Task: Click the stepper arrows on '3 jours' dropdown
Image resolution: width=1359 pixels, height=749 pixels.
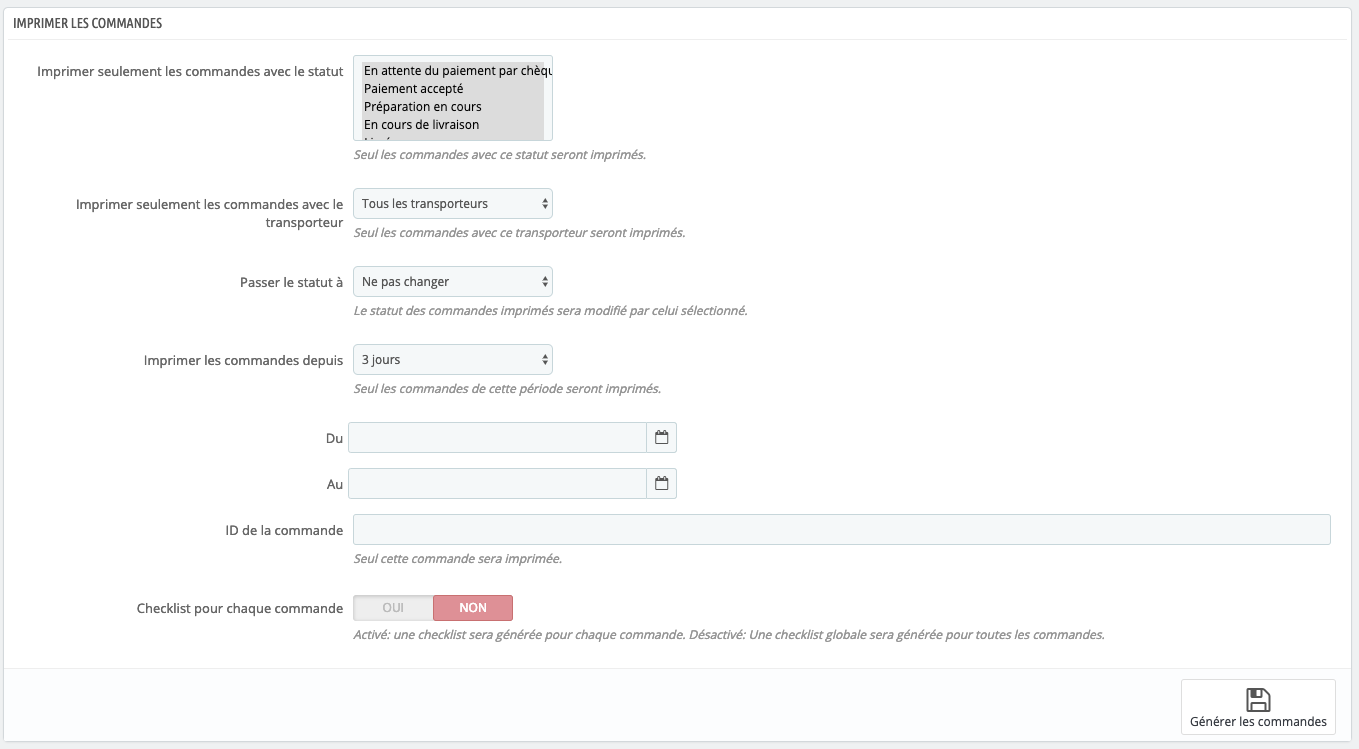Action: (543, 359)
